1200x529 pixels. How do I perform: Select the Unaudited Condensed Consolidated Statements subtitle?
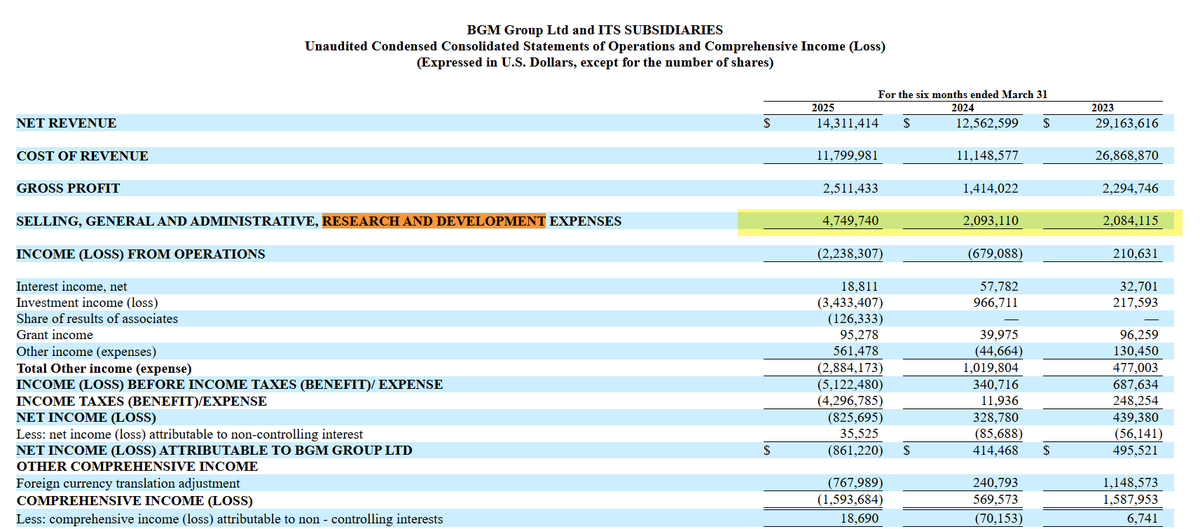(x=595, y=47)
